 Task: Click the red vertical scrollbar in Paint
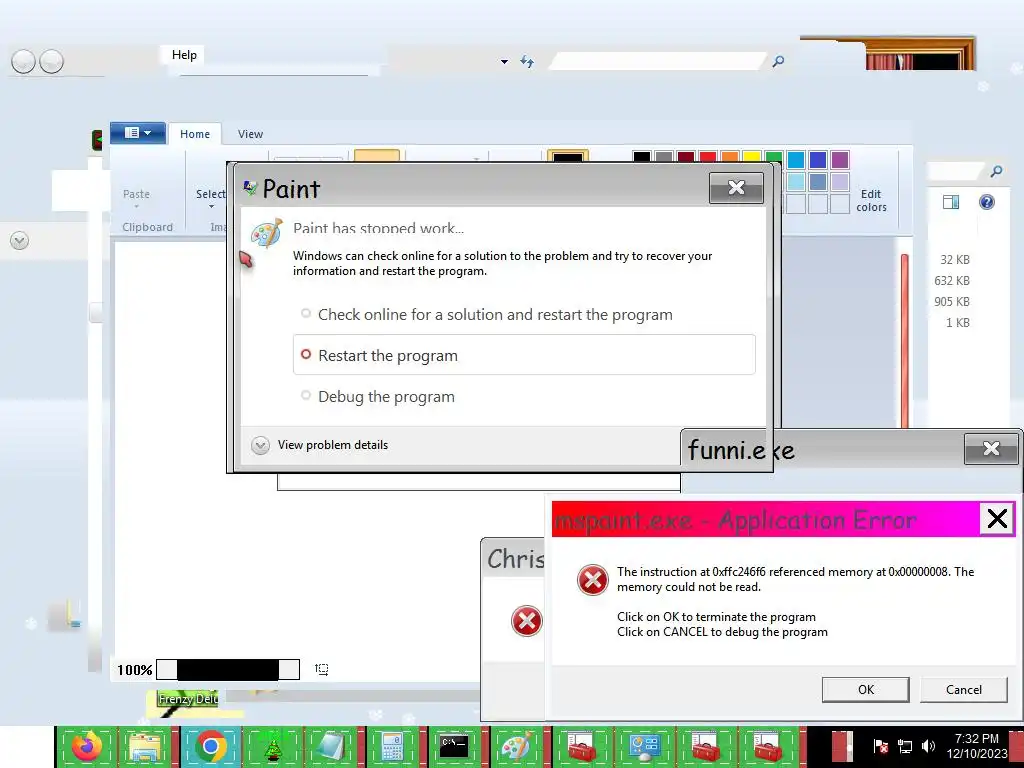tap(904, 340)
